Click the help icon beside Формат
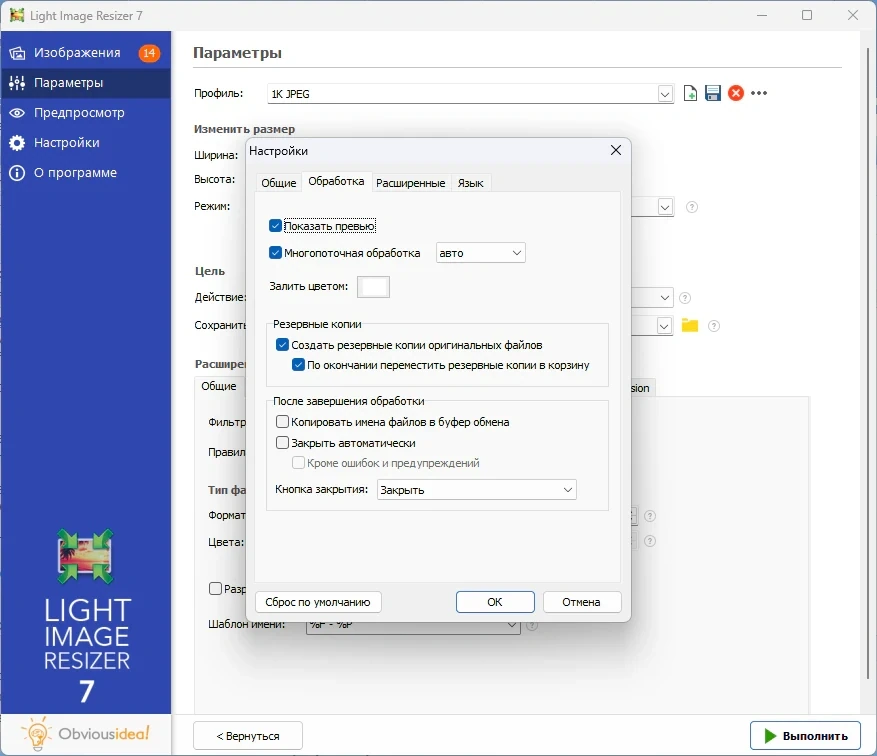877x756 pixels. (x=649, y=516)
